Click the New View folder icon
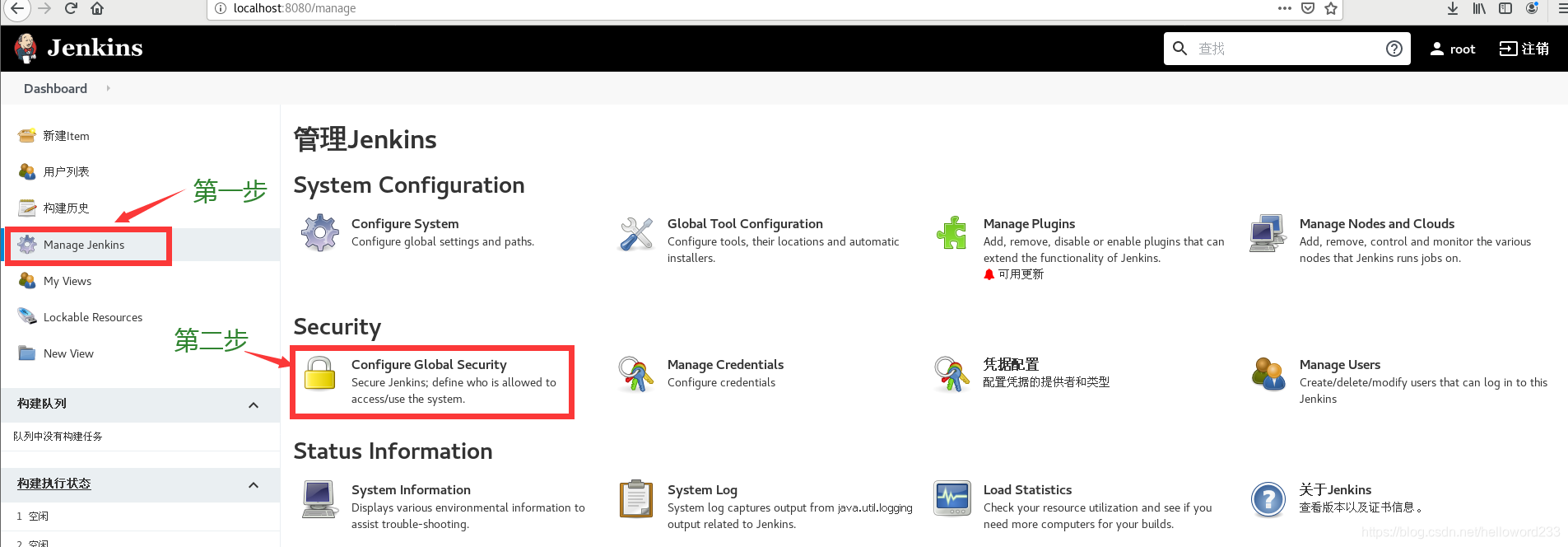Screen dimensions: 1568x547 click(x=27, y=353)
